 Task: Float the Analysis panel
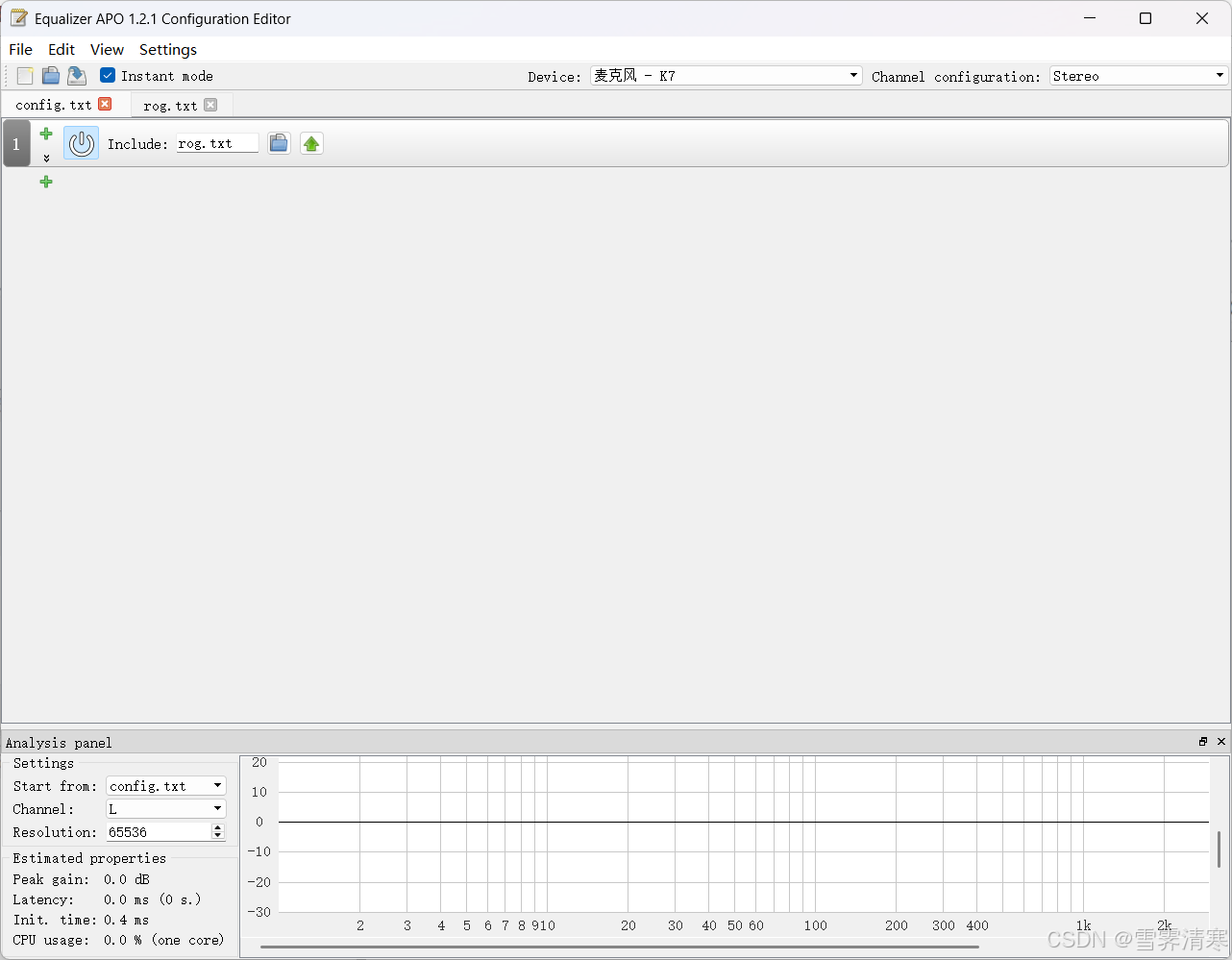[1202, 741]
